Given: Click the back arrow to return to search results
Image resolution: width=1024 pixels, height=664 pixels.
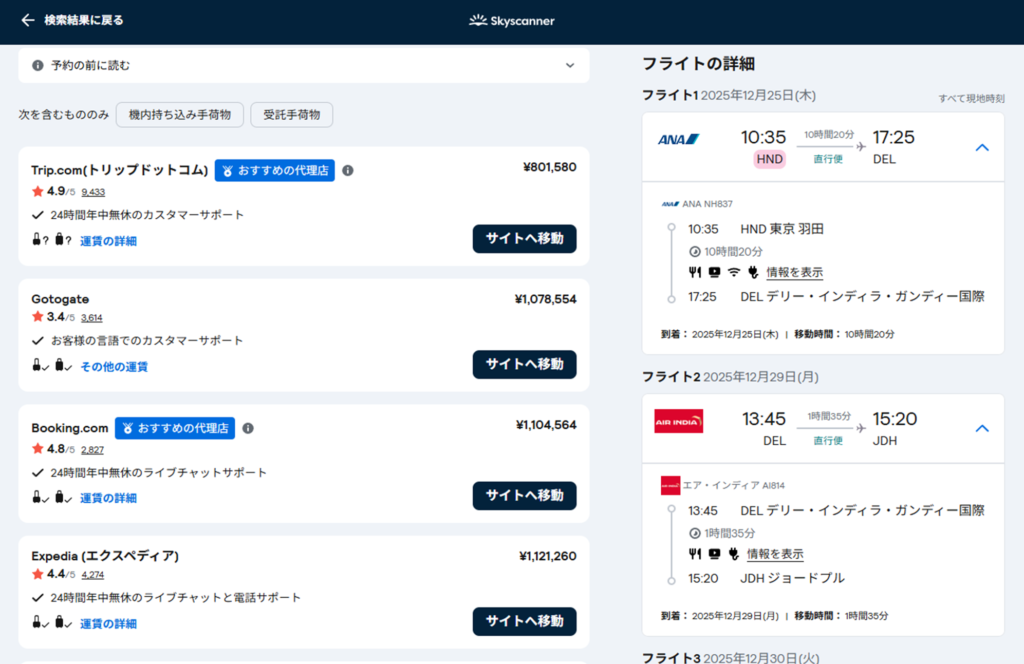Looking at the screenshot, I should (27, 20).
